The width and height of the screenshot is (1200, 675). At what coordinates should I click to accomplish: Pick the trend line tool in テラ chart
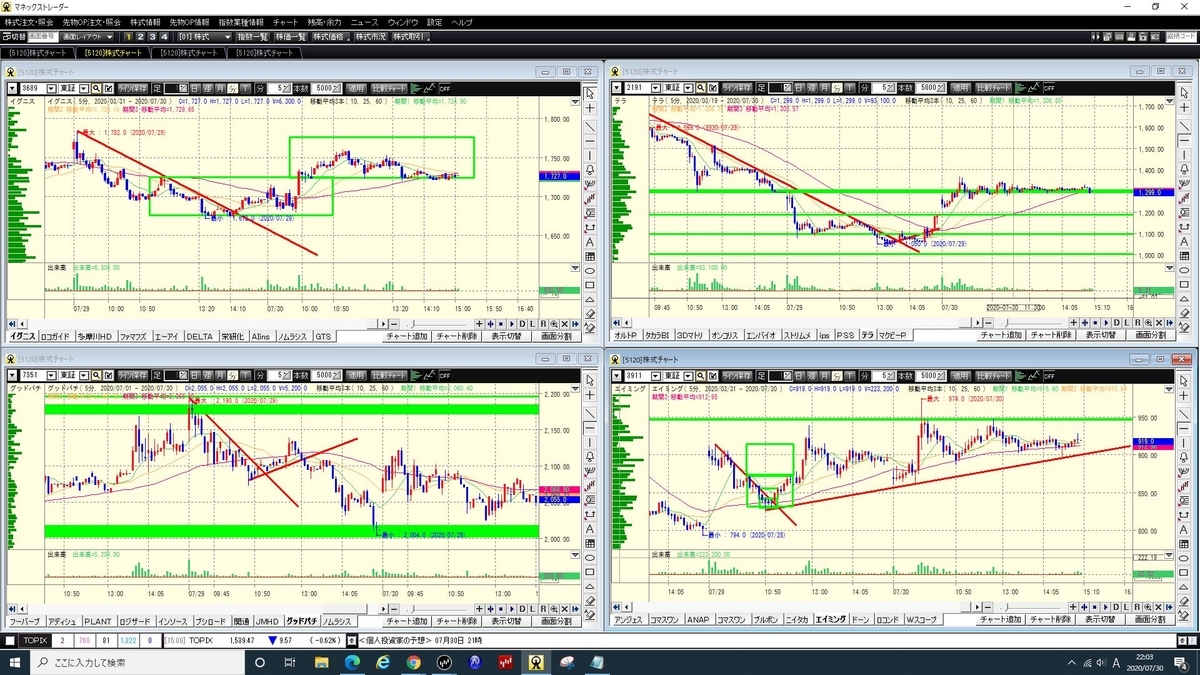click(1184, 126)
